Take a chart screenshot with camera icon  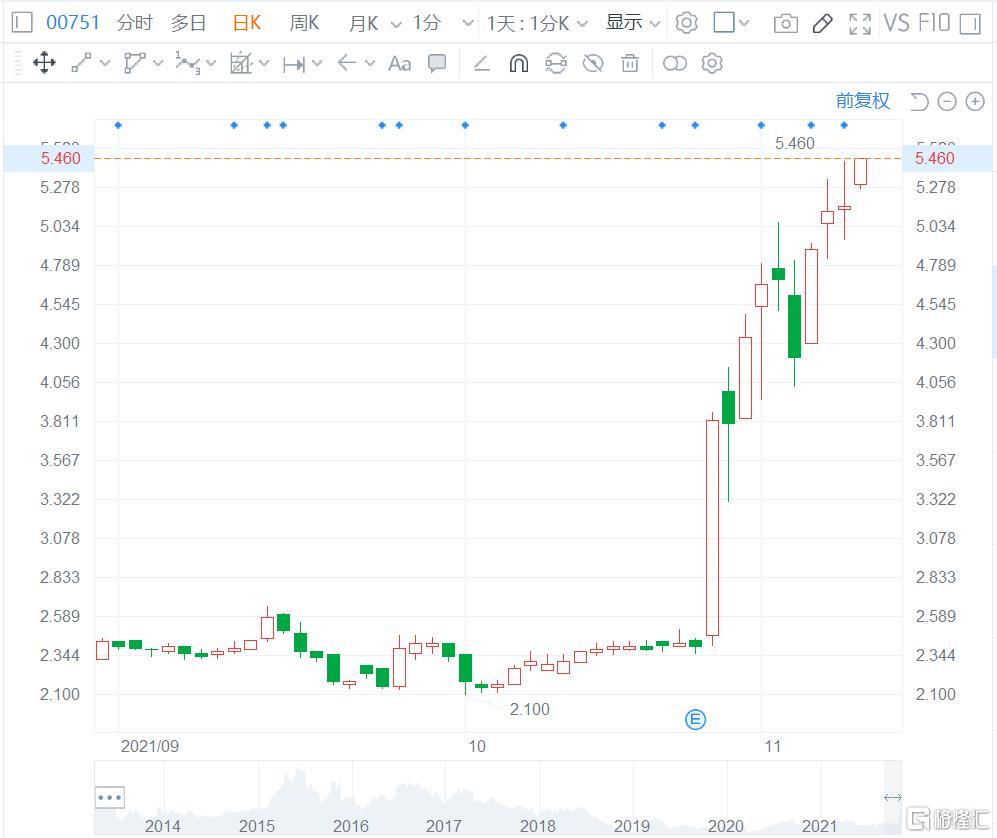click(786, 23)
